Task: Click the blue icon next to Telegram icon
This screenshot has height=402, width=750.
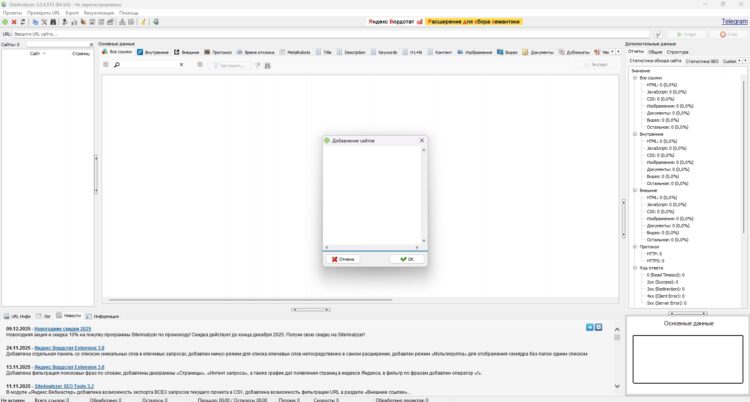Action: point(598,327)
